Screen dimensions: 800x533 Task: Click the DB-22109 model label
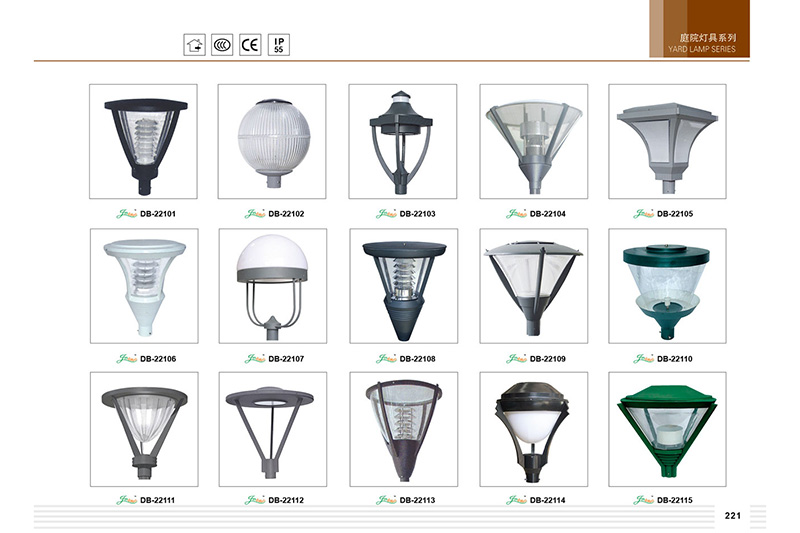(x=548, y=359)
